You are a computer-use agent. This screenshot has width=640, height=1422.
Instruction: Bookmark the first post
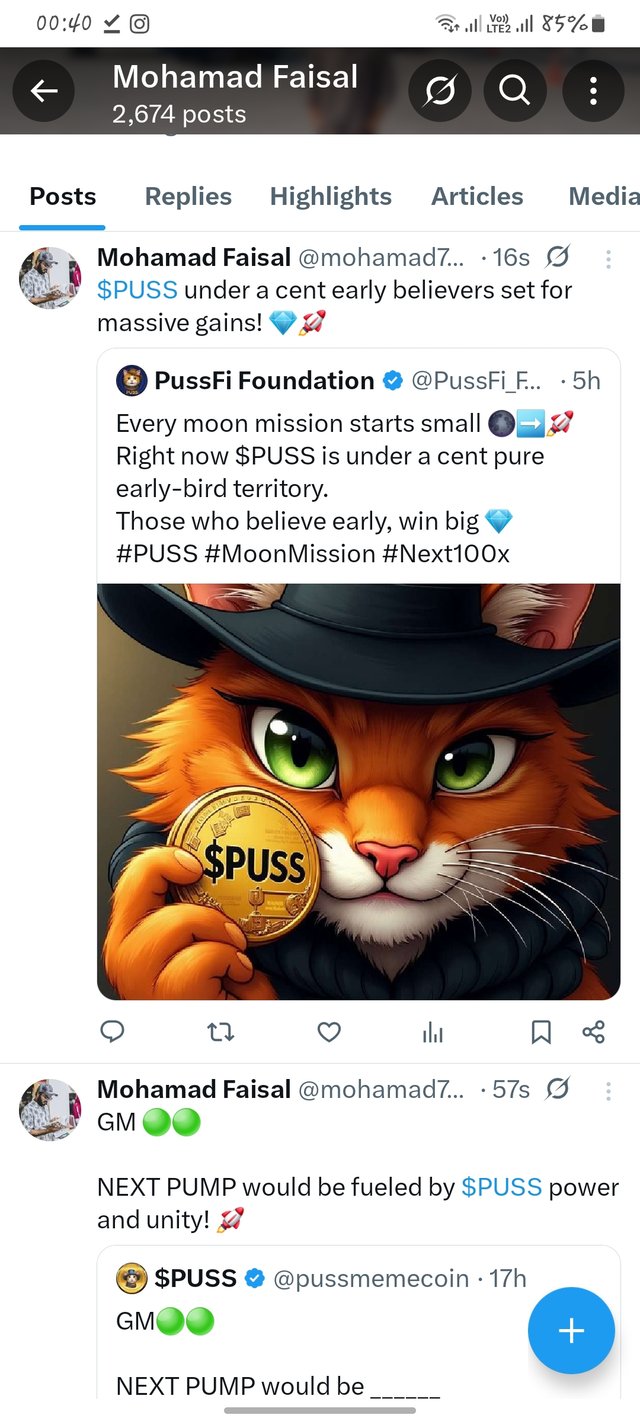pyautogui.click(x=541, y=1031)
